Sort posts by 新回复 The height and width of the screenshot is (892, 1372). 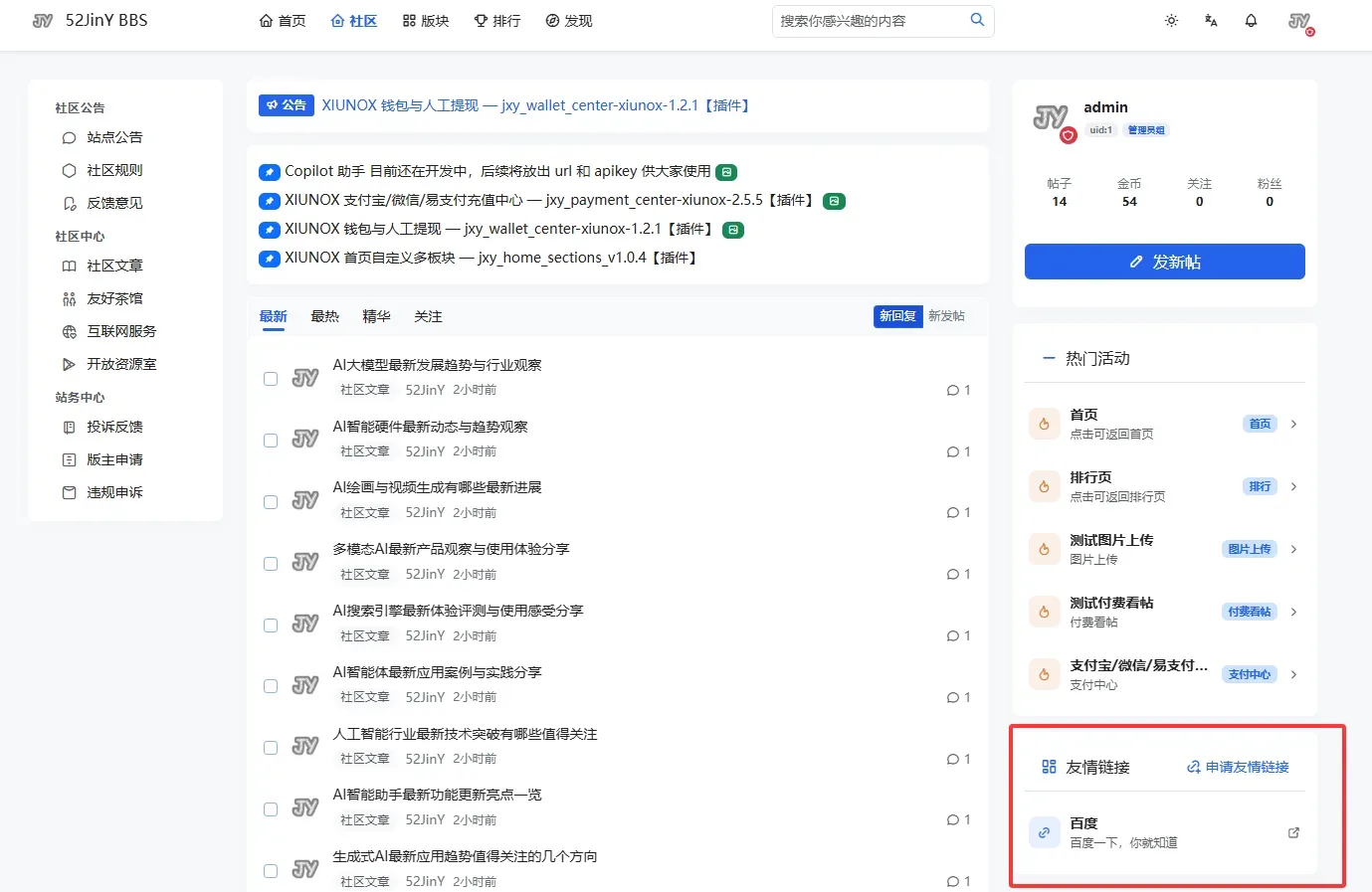[897, 316]
